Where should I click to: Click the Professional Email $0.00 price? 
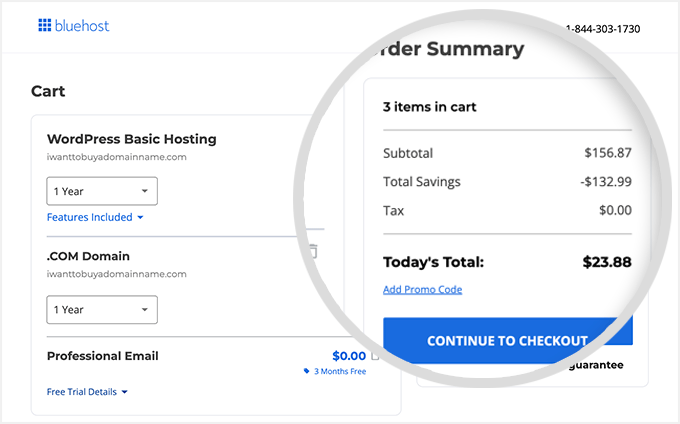click(x=349, y=355)
